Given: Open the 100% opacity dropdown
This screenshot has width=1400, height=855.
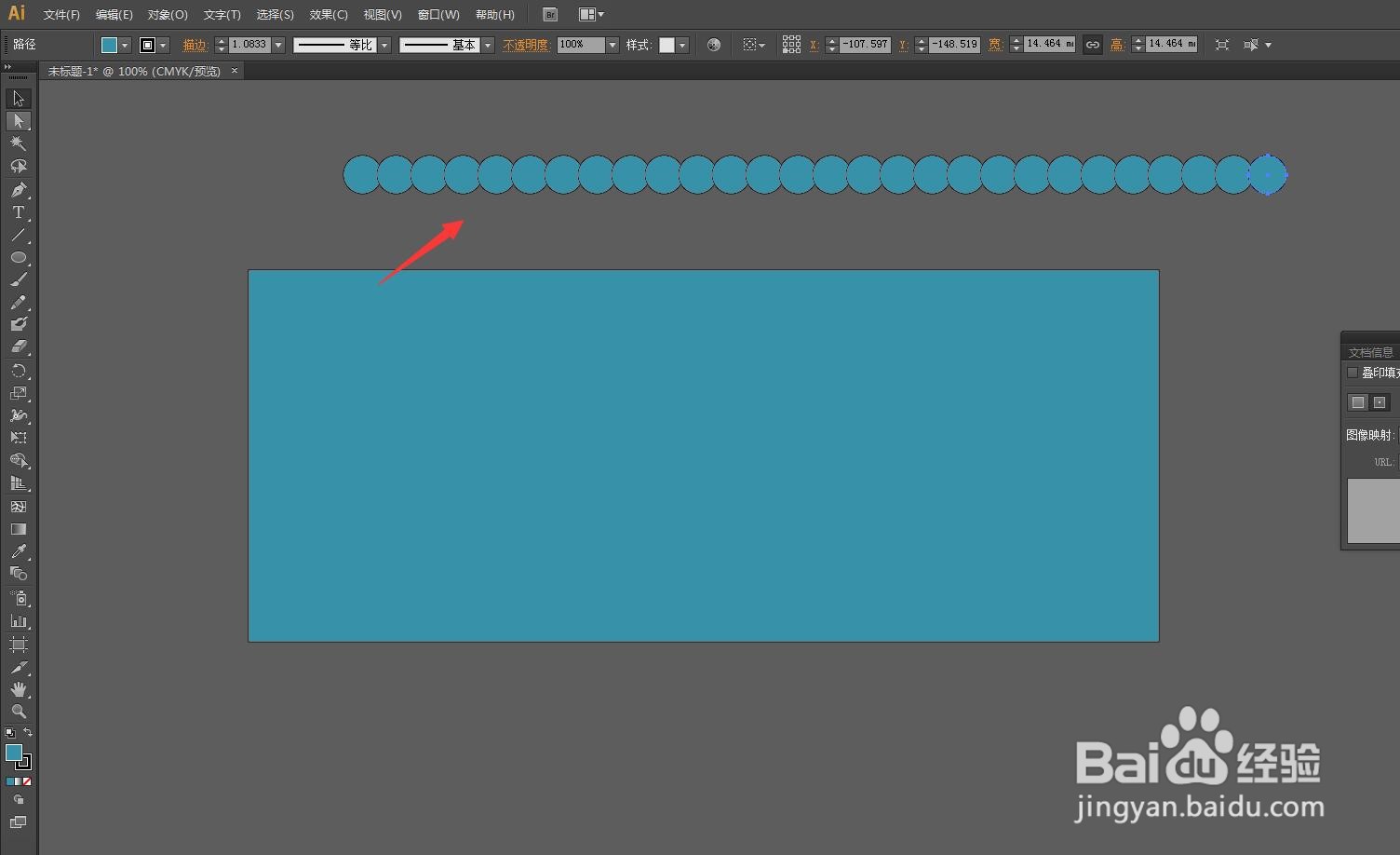Looking at the screenshot, I should (x=612, y=45).
